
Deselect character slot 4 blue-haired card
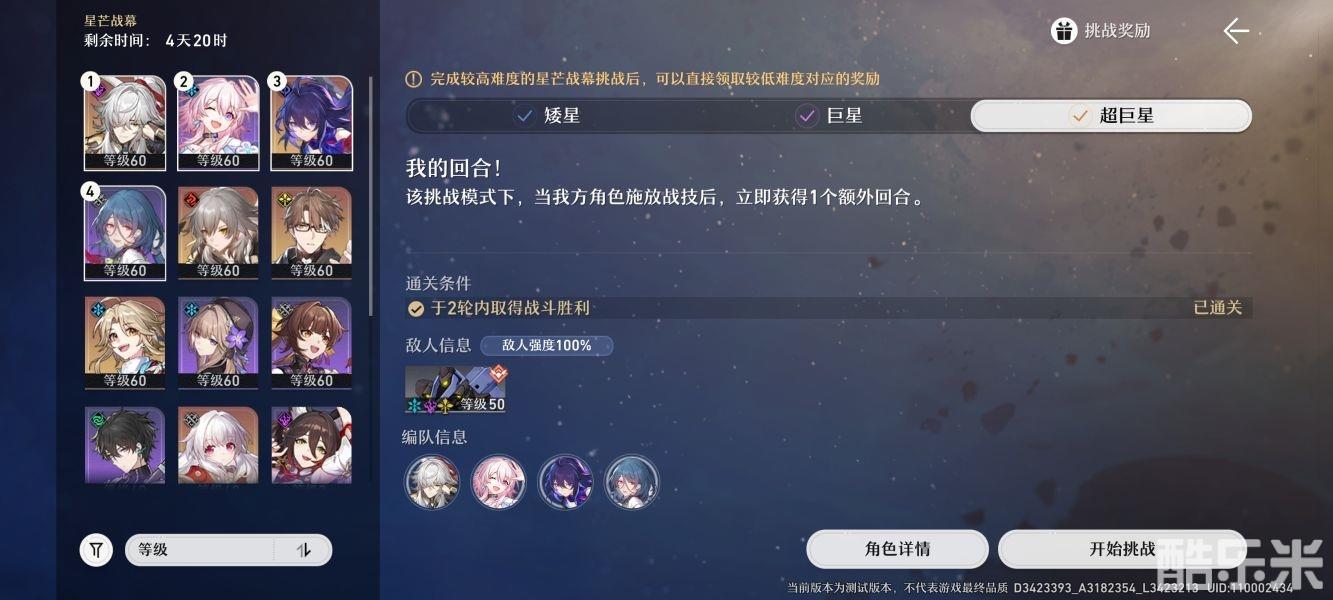(124, 233)
